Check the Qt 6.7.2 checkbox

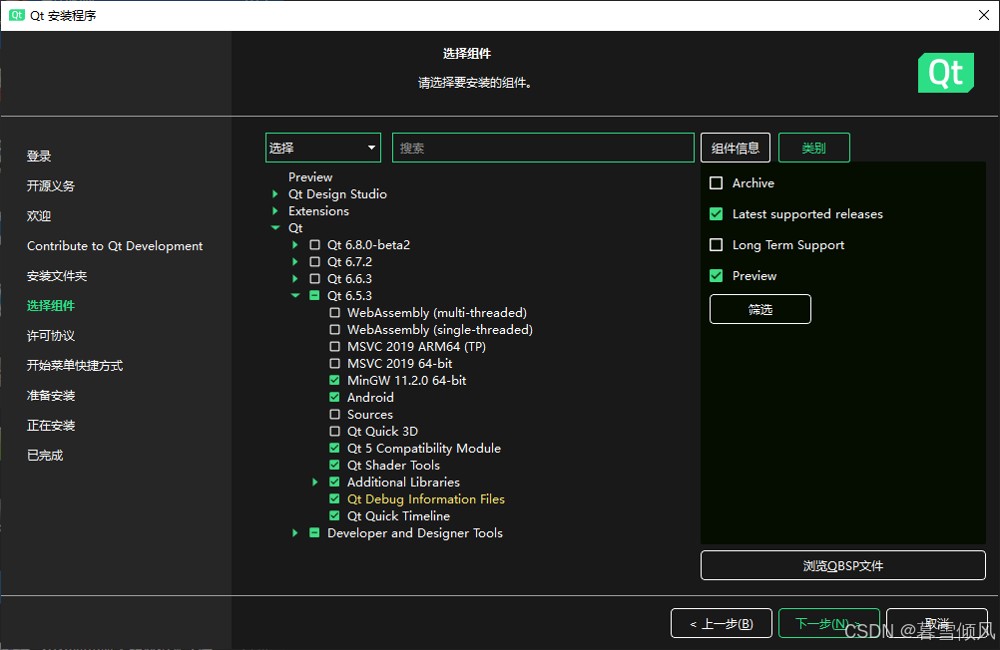tap(314, 262)
